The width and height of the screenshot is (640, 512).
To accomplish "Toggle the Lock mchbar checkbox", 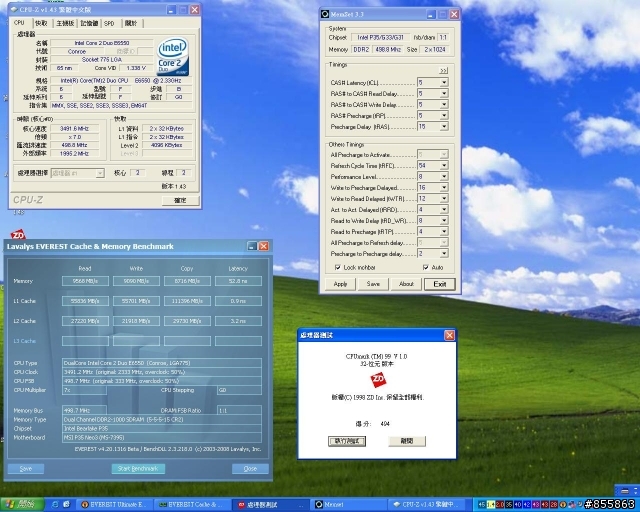I will (338, 267).
